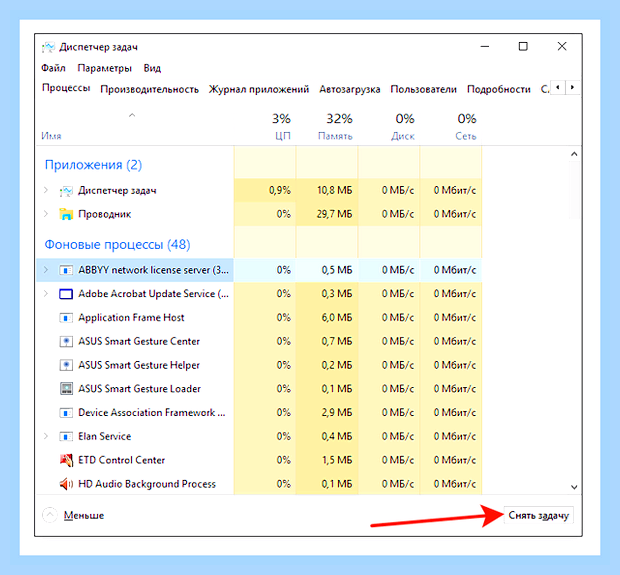Select HD Audio Background Process name
The width and height of the screenshot is (620, 575).
(x=147, y=484)
